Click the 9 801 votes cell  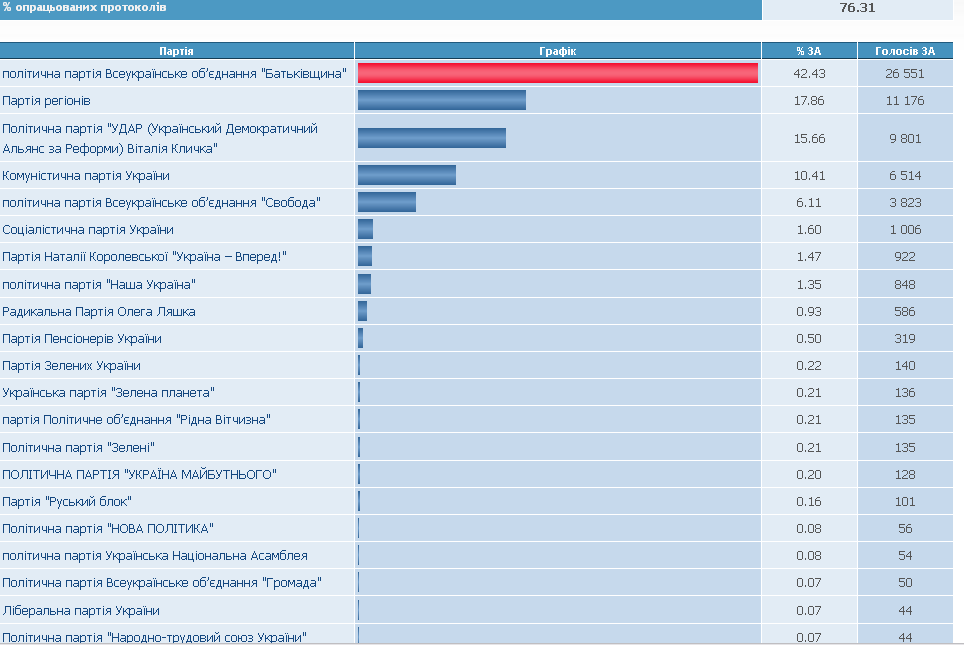pyautogui.click(x=904, y=138)
